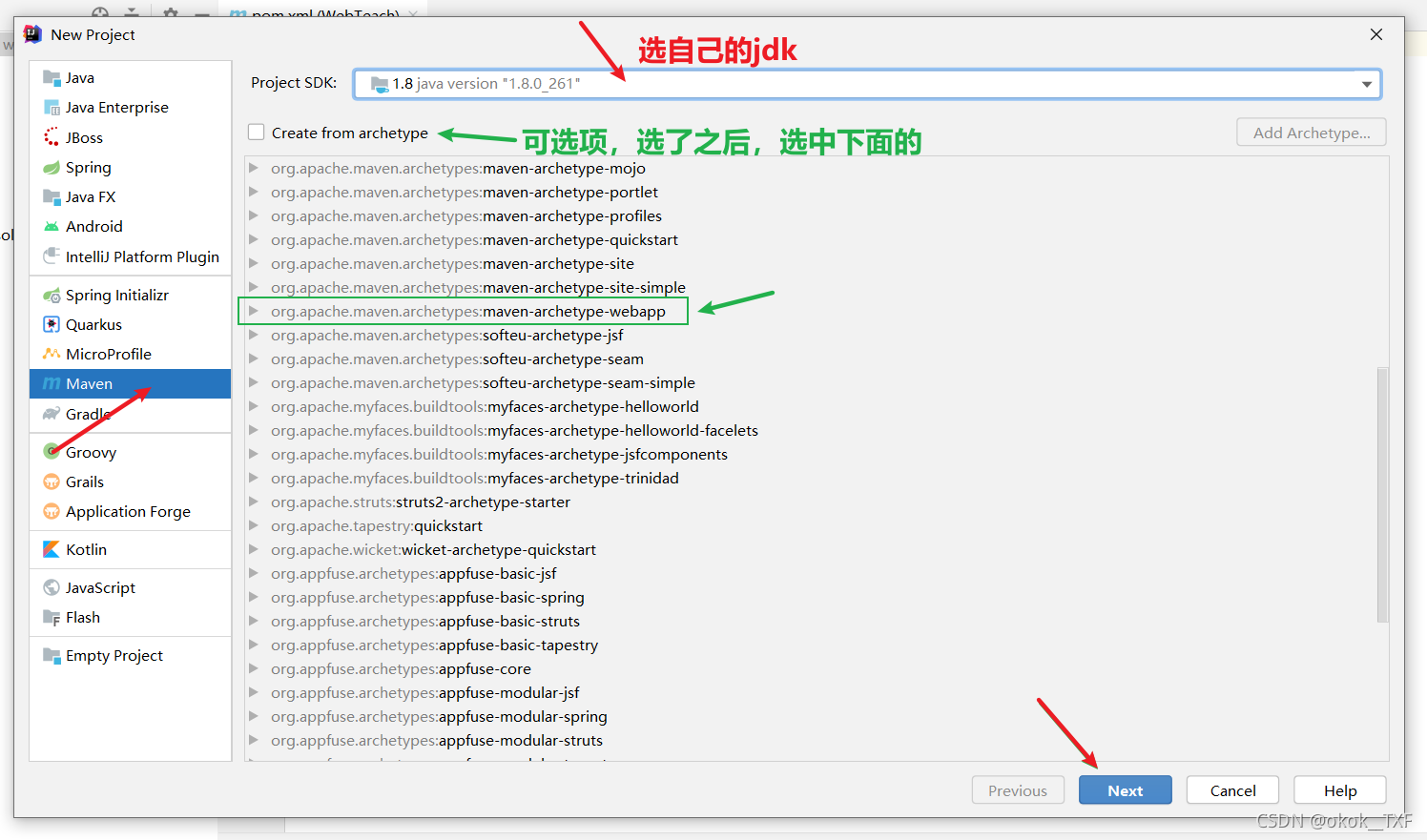Enable Create from archetype checkbox
Screen dimensions: 1427x840
[x=257, y=133]
